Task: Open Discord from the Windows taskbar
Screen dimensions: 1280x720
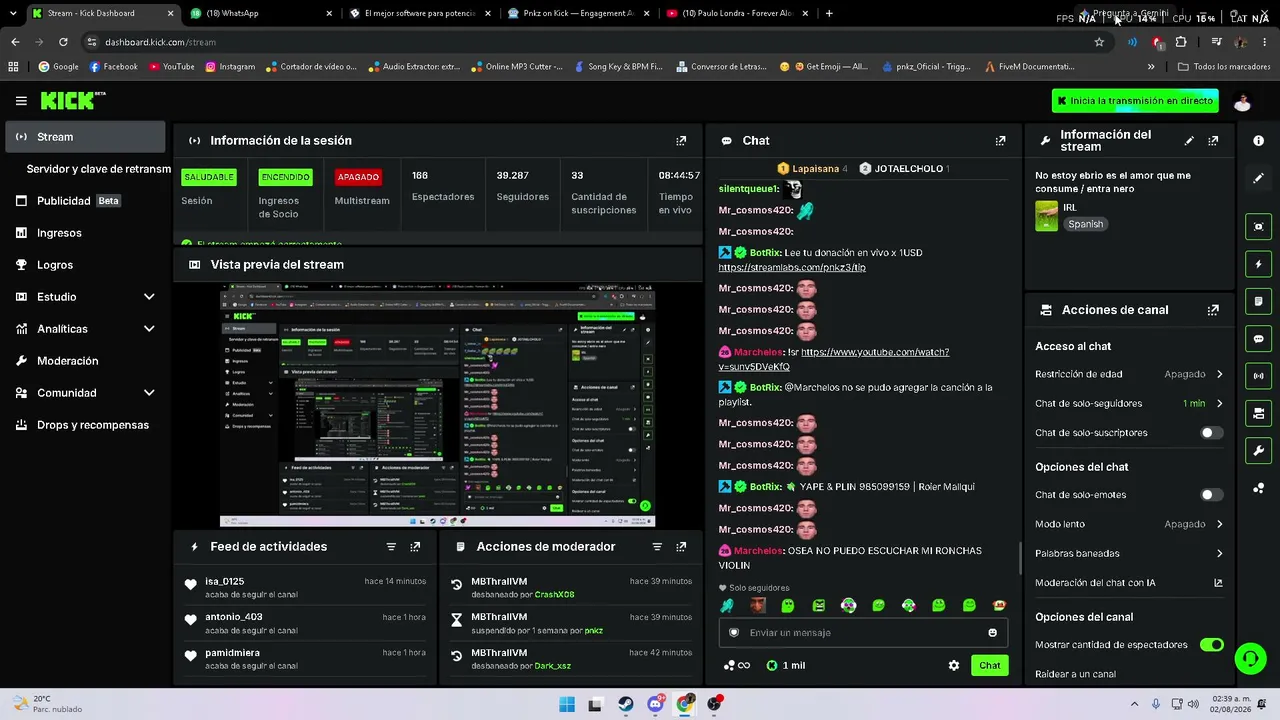Action: click(x=655, y=704)
